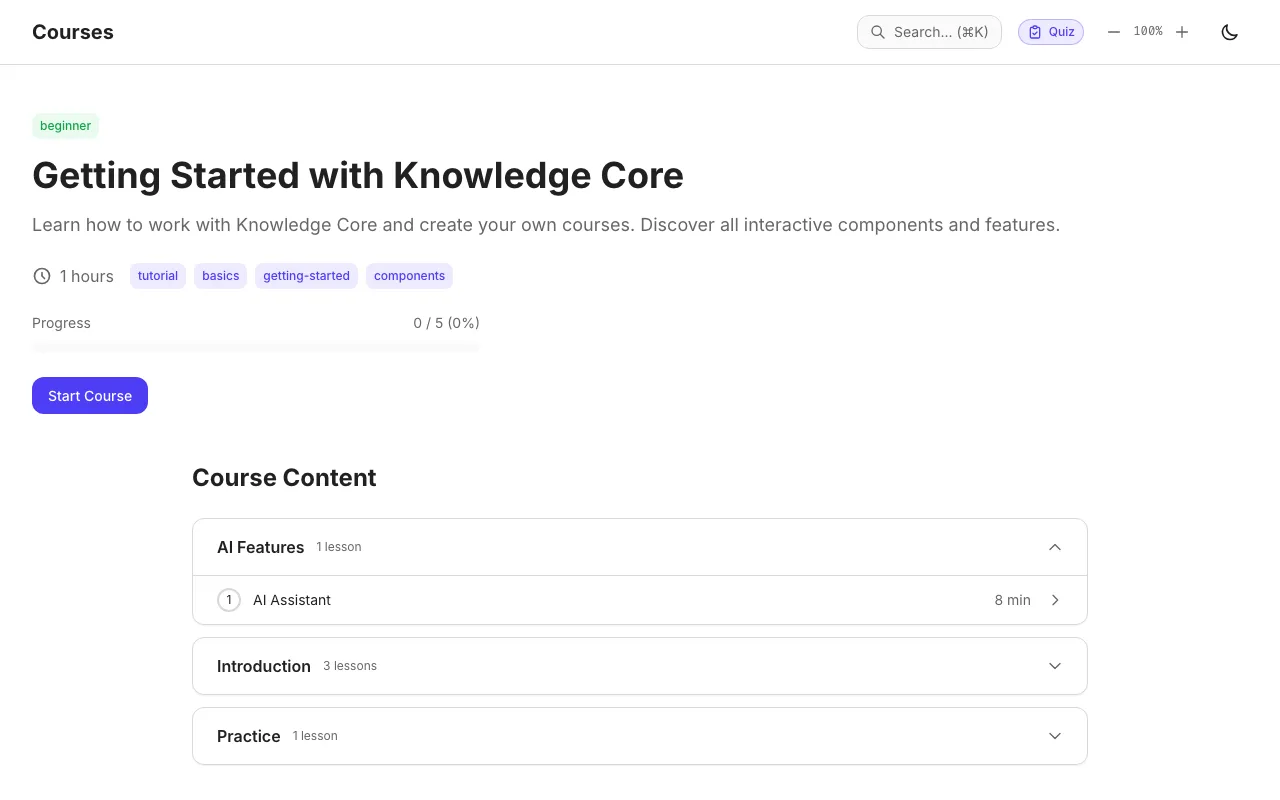Click the course progress bar
The height and width of the screenshot is (800, 1280).
pyautogui.click(x=256, y=347)
